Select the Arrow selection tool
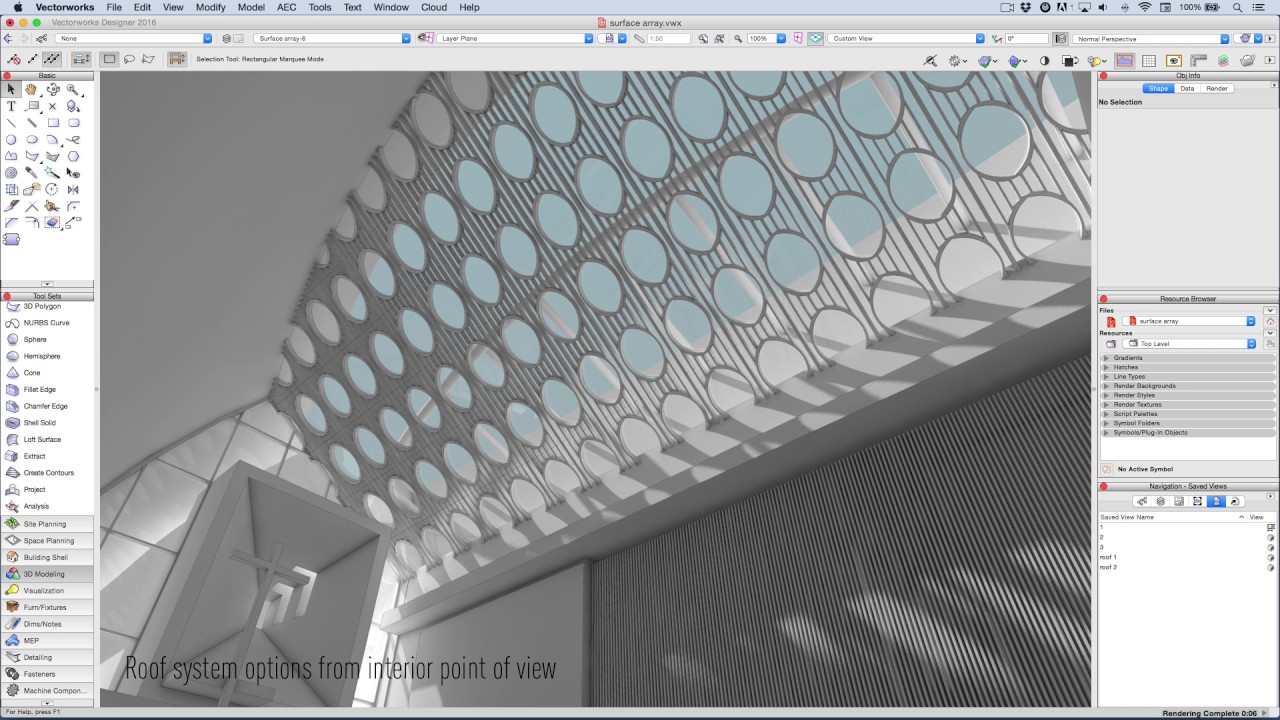 12,89
